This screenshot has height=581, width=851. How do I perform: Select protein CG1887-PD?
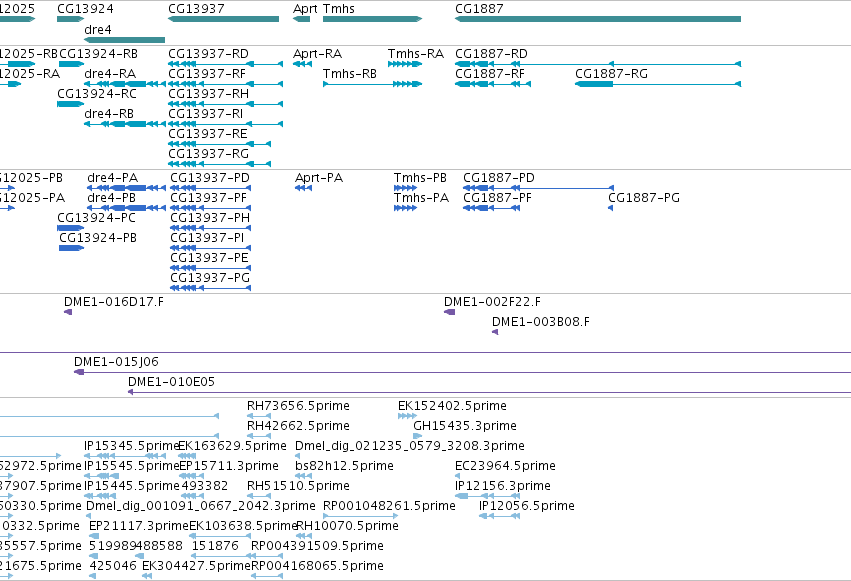pyautogui.click(x=499, y=178)
